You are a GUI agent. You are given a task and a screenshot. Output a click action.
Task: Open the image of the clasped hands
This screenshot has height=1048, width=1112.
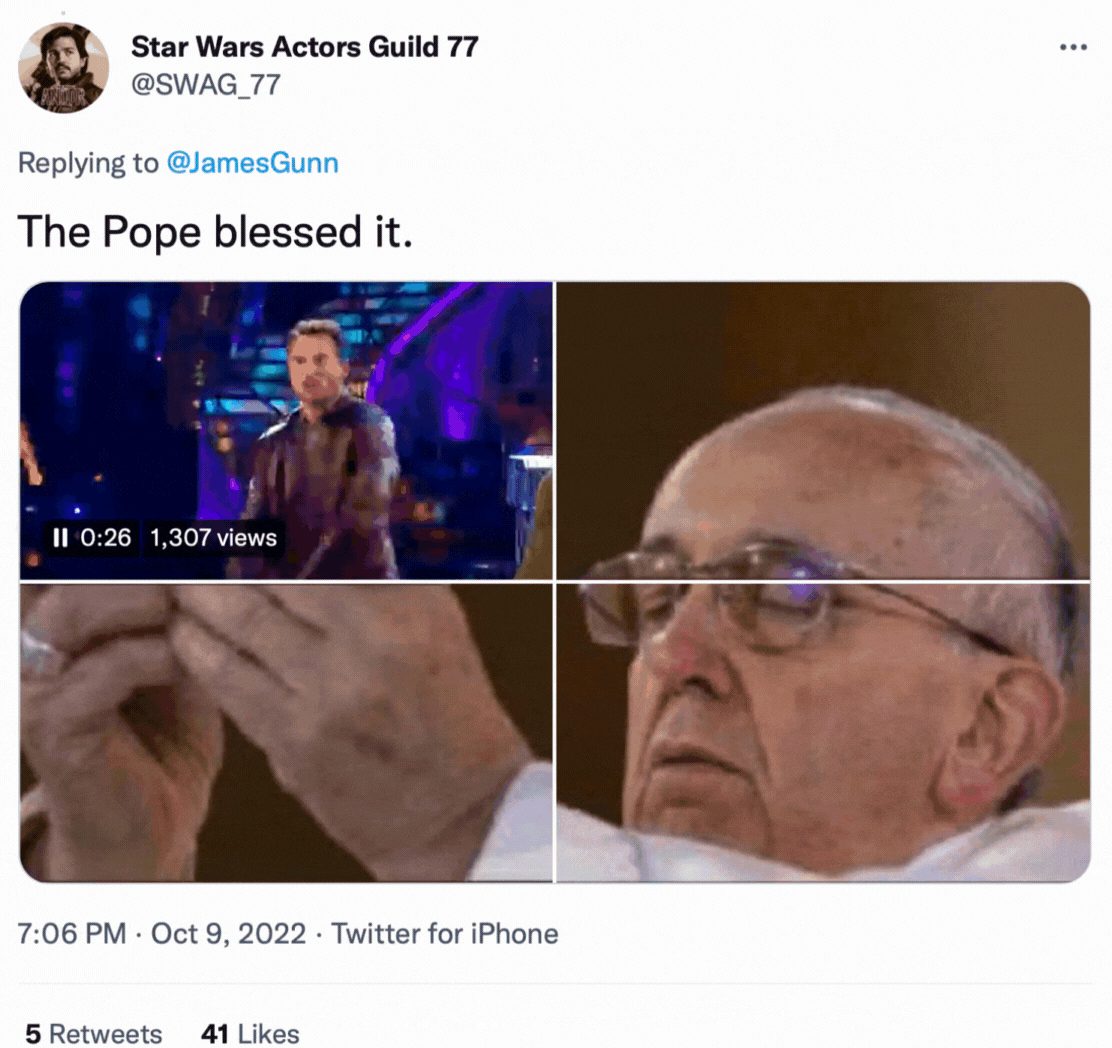pos(286,732)
